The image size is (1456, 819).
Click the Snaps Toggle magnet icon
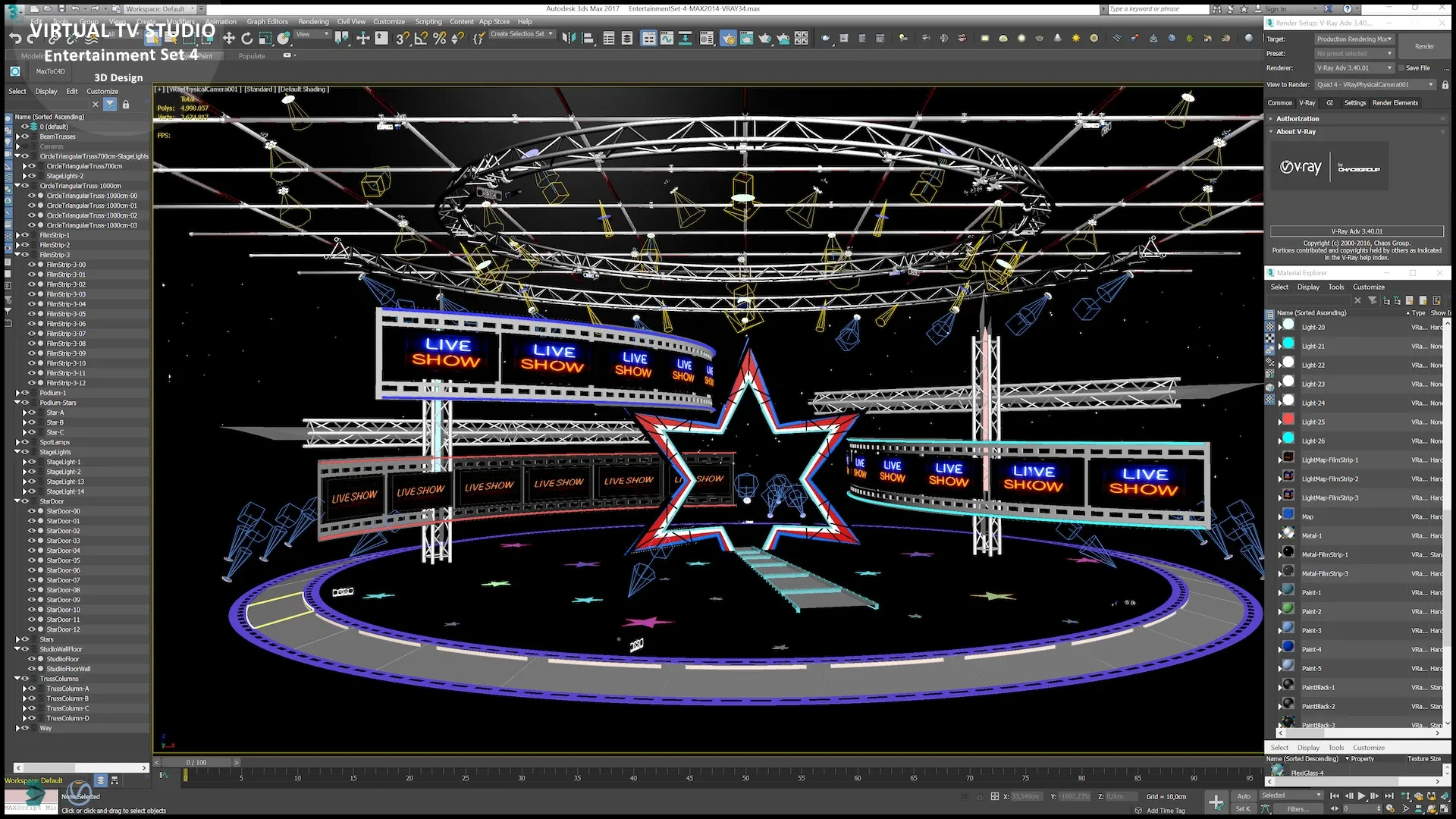(400, 39)
